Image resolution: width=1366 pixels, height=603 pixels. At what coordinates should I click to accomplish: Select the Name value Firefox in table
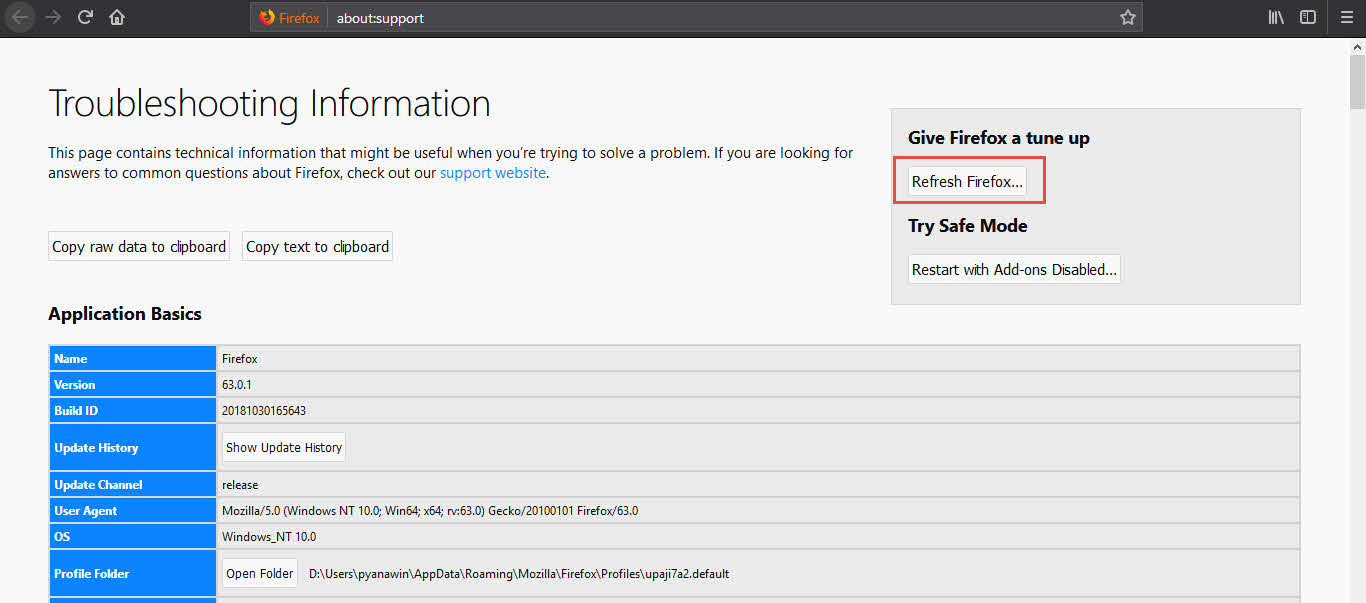point(240,359)
